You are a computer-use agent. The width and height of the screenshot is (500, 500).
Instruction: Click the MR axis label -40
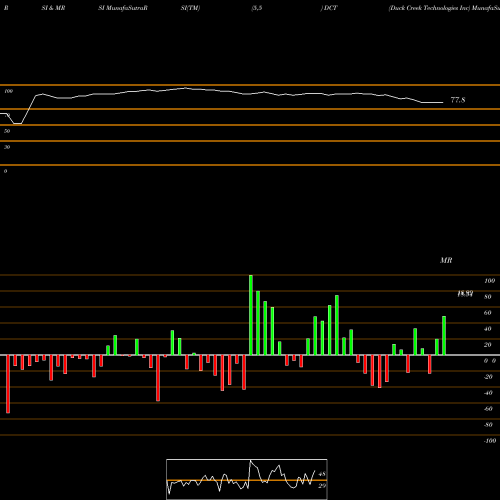[x=488, y=393]
